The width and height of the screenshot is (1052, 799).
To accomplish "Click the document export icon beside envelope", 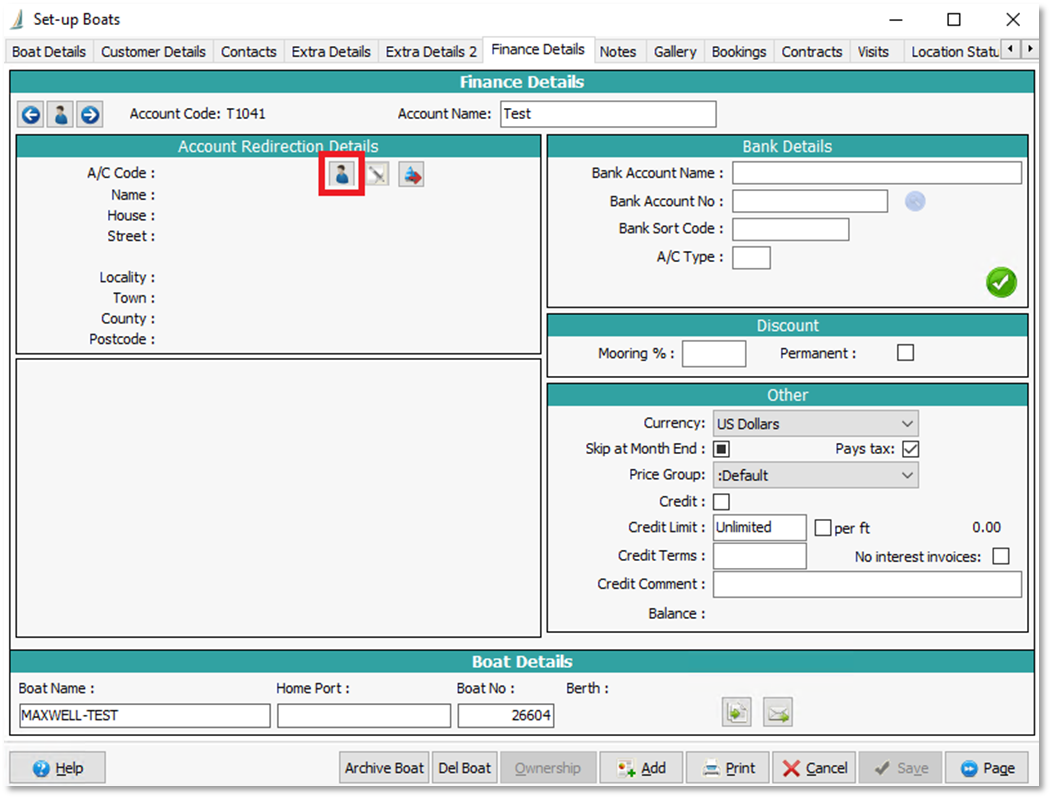I will [x=736, y=712].
